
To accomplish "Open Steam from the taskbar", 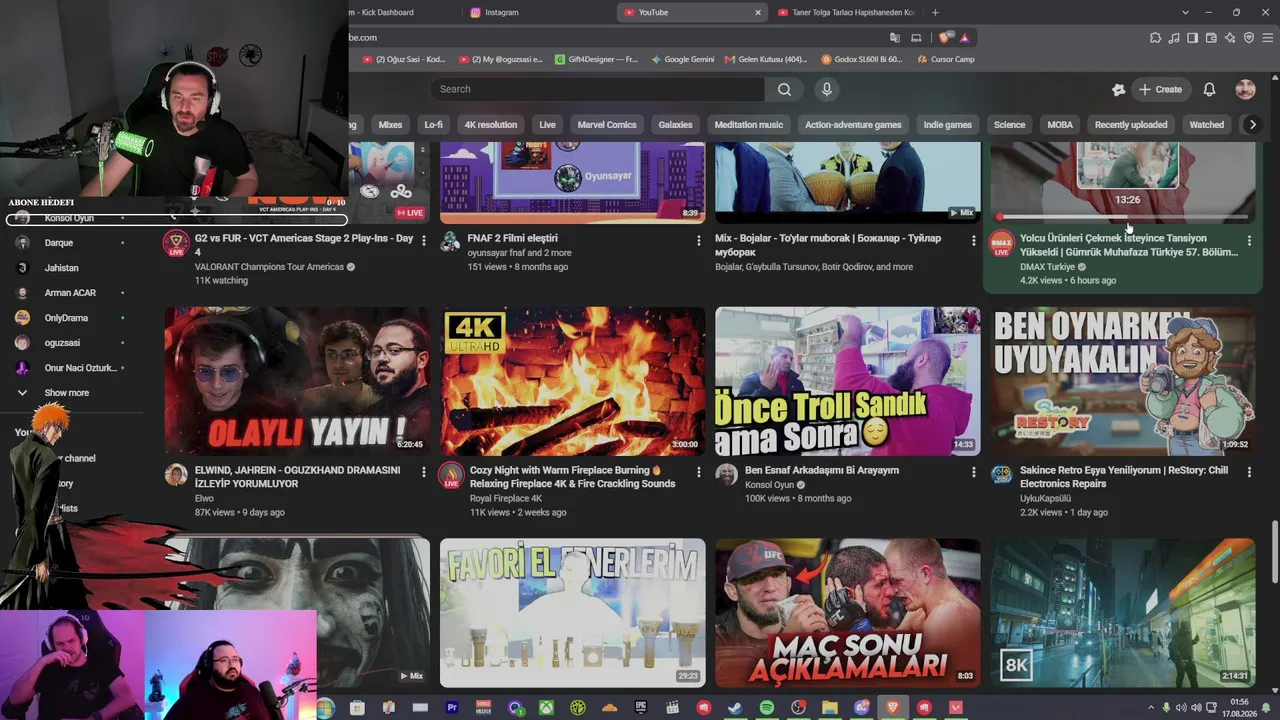I will pos(735,708).
